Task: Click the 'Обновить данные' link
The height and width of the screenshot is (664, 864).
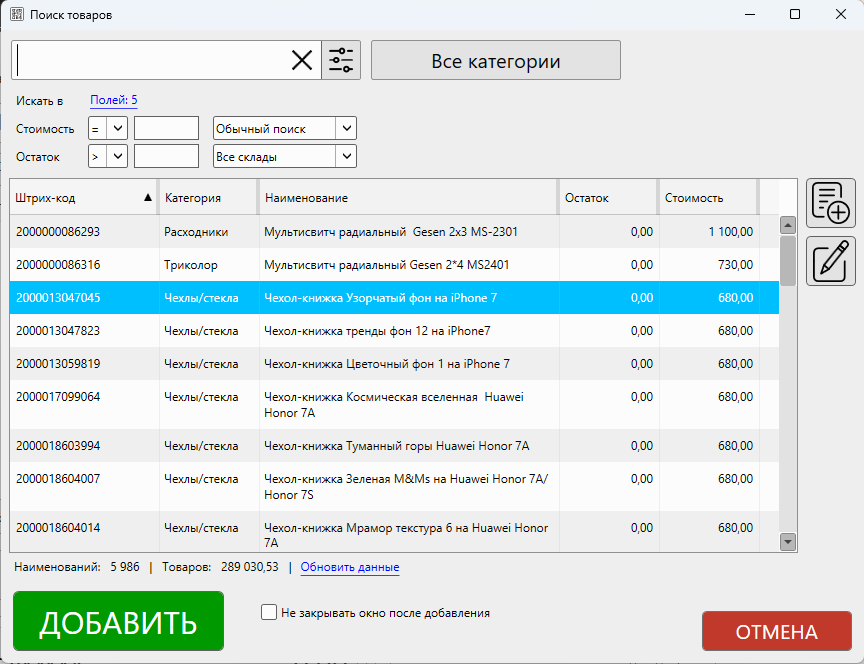Action: [x=350, y=568]
